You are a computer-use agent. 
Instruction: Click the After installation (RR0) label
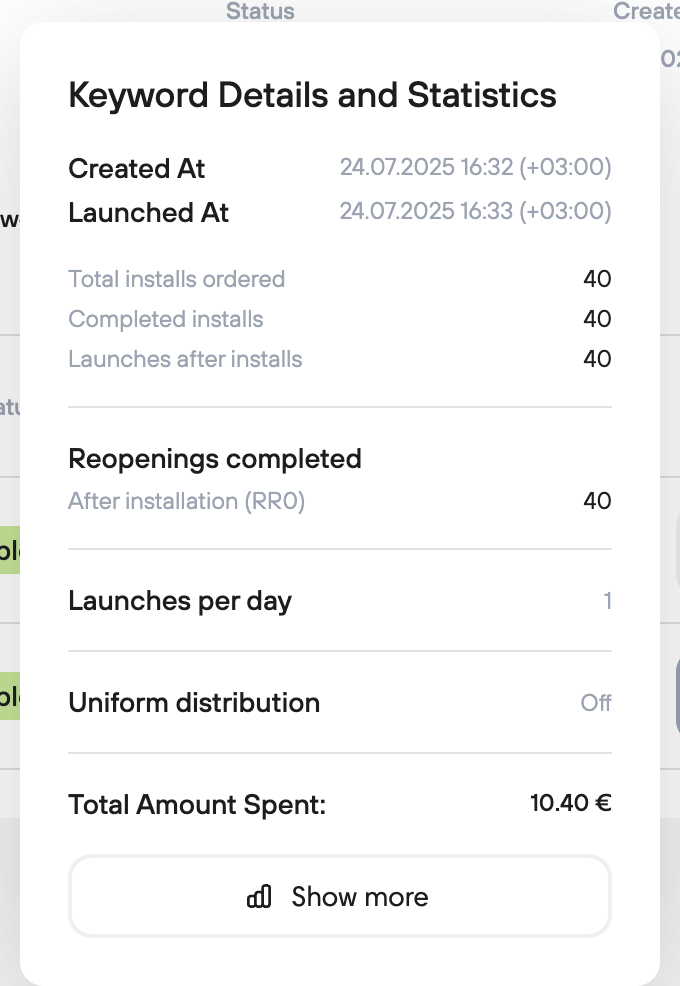pyautogui.click(x=186, y=501)
